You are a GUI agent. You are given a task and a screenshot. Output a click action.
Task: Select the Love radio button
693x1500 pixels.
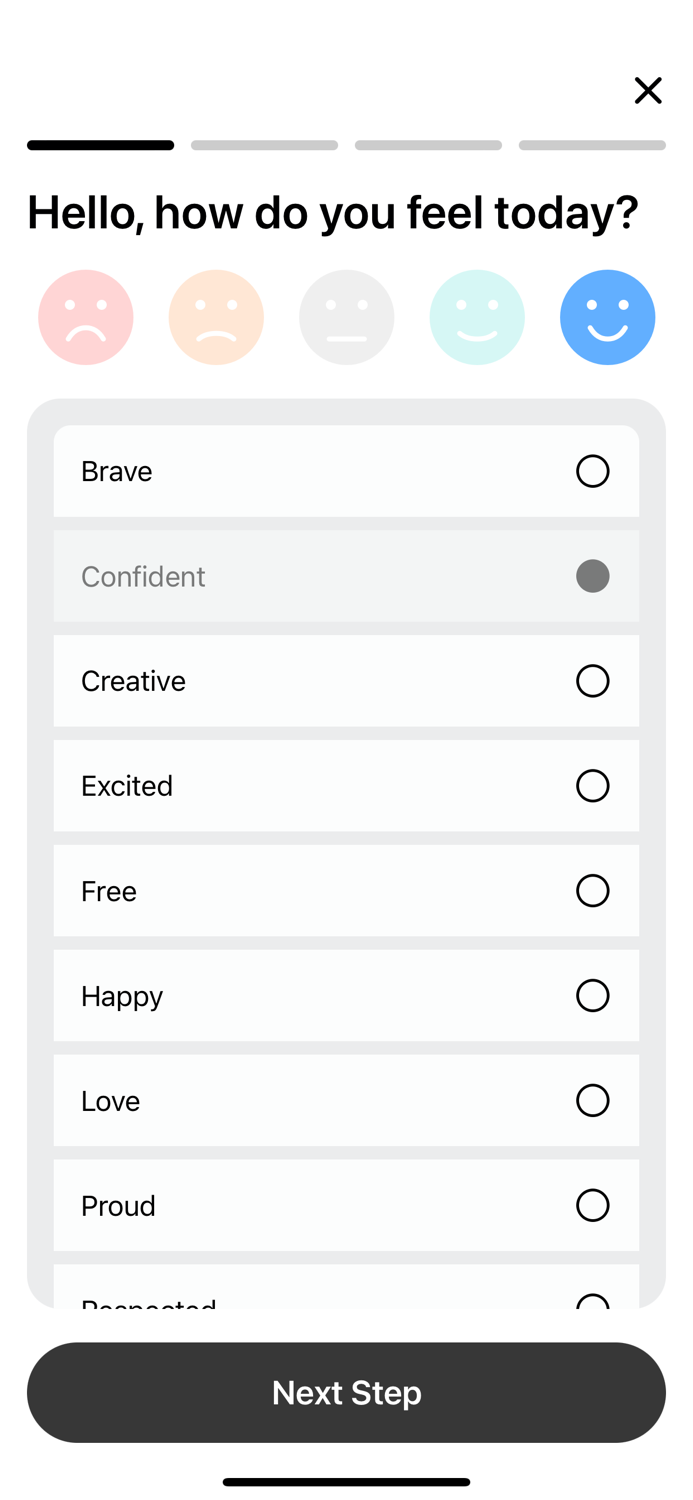(592, 1100)
